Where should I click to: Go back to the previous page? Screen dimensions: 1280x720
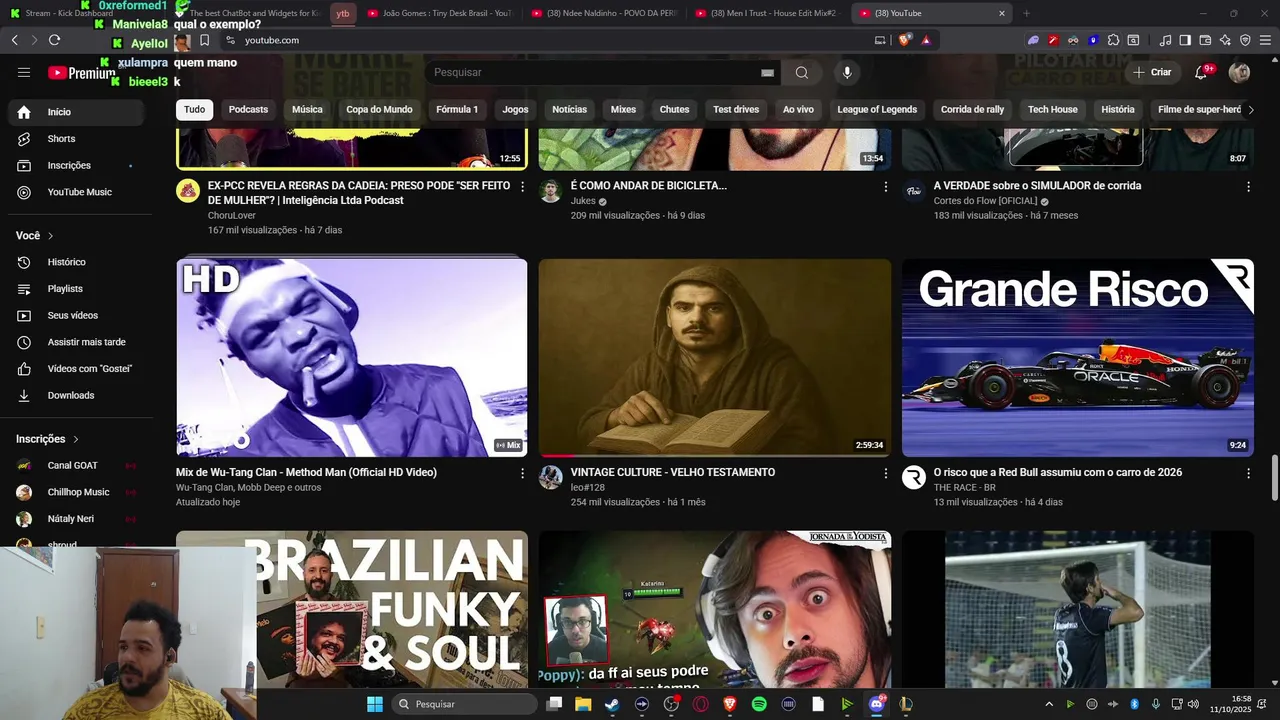click(14, 40)
